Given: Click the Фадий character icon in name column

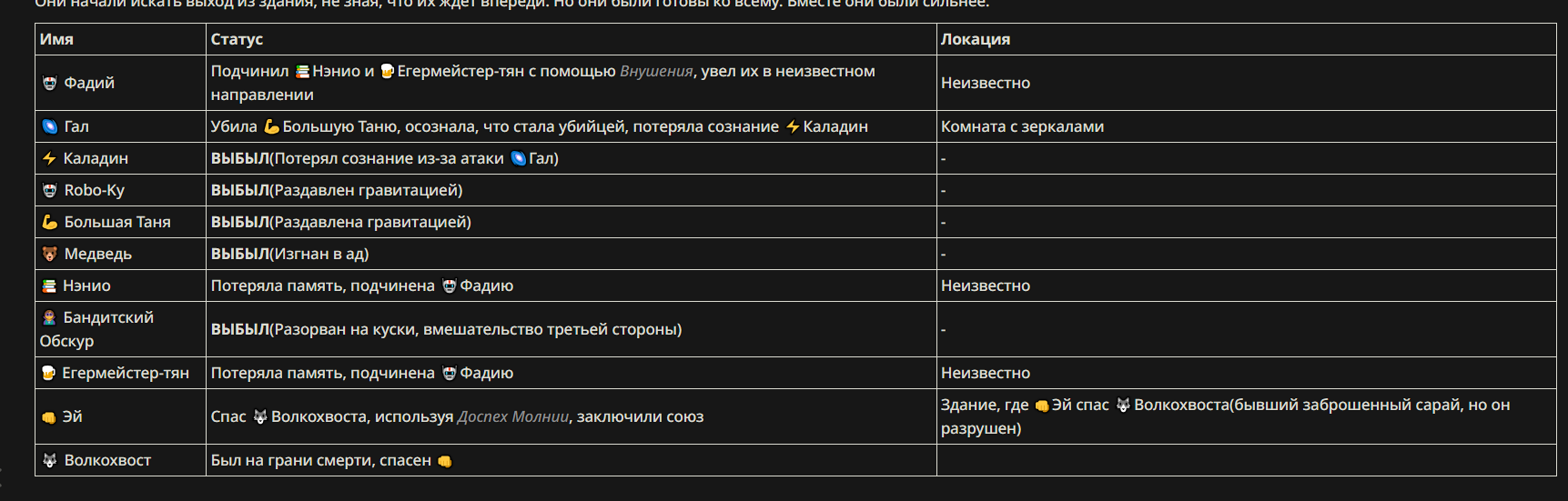Looking at the screenshot, I should [x=50, y=83].
